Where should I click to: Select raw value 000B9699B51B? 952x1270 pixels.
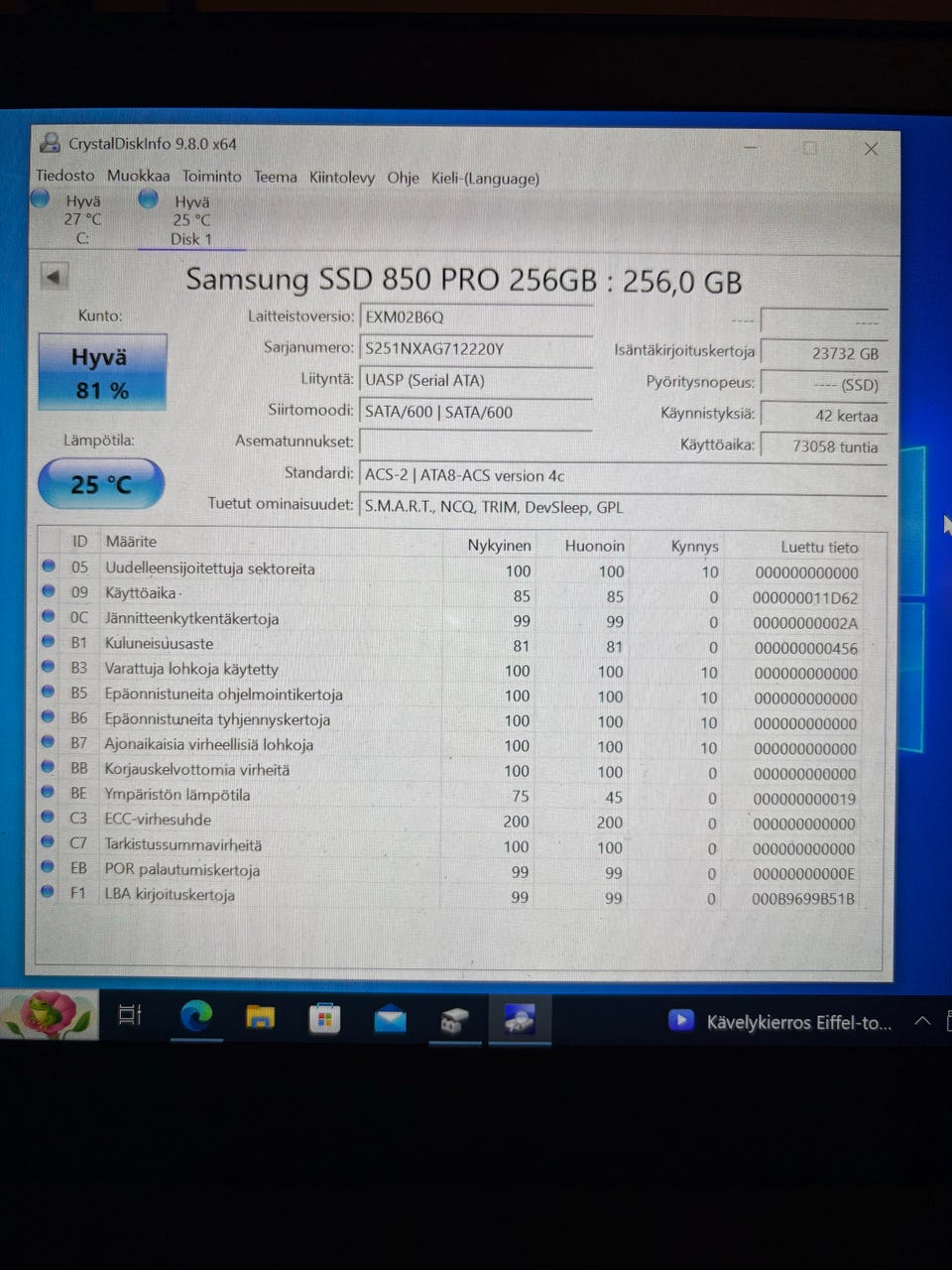(803, 899)
